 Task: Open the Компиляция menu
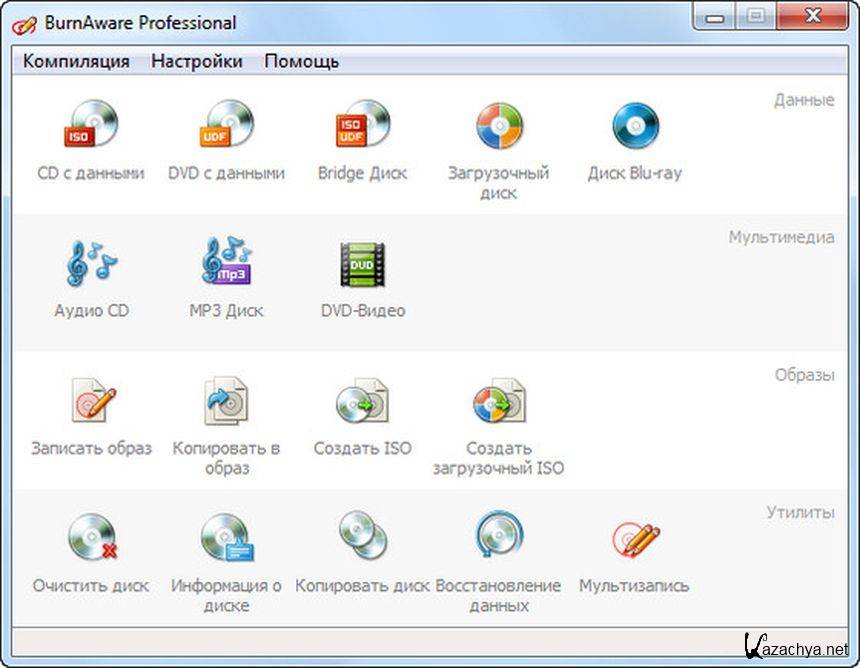tap(76, 61)
